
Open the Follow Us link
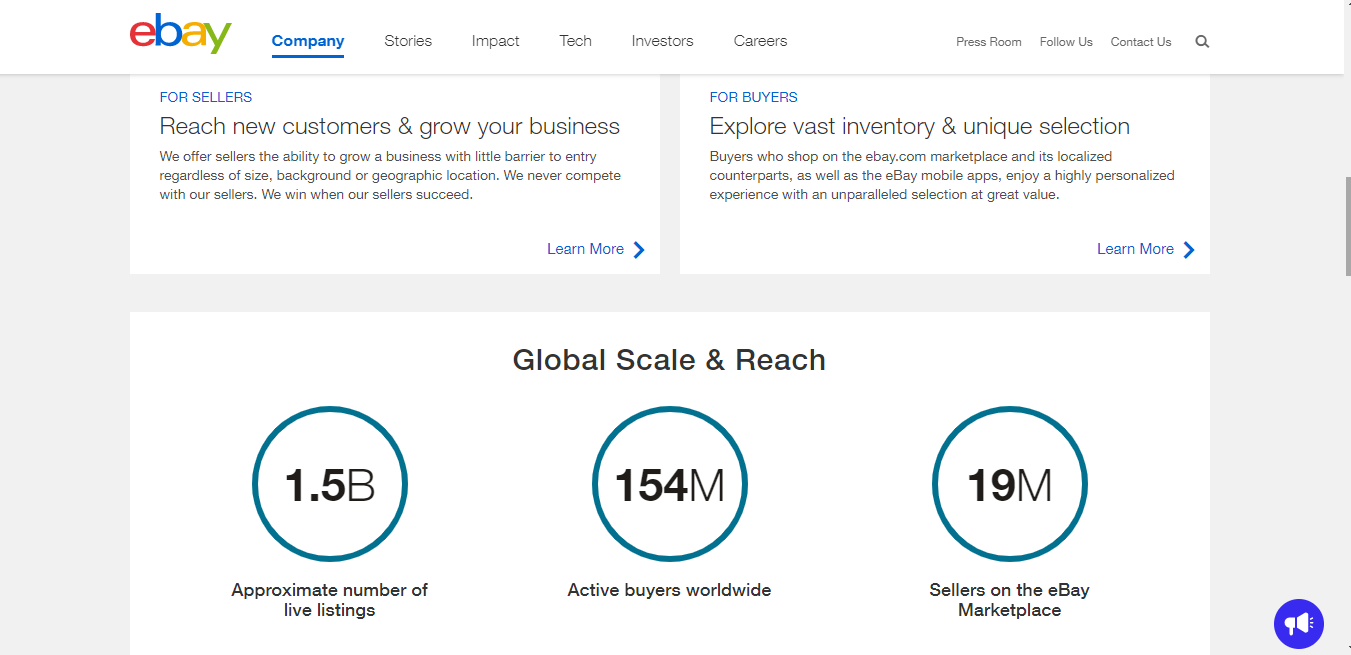click(x=1066, y=42)
